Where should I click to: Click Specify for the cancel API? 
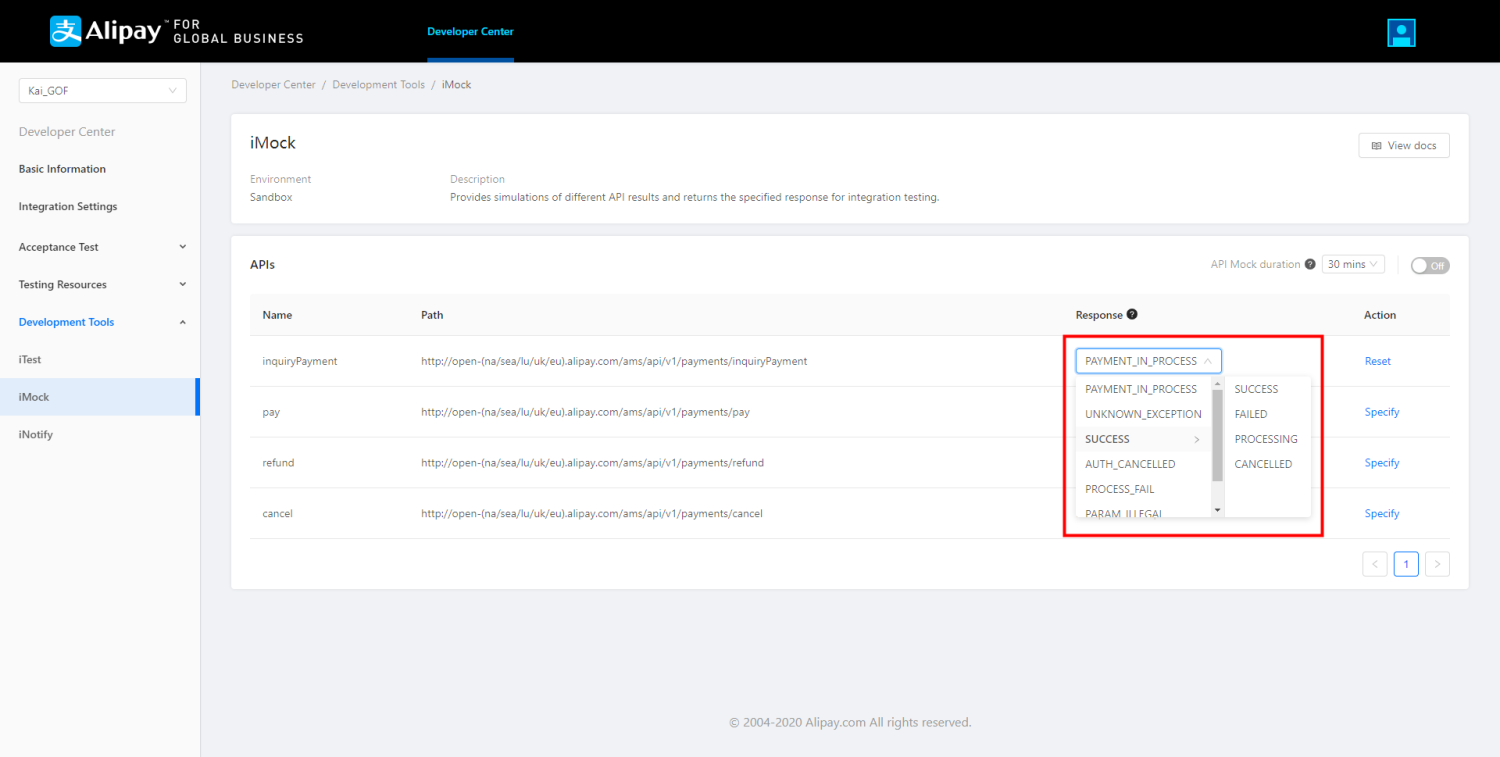[x=1382, y=514]
